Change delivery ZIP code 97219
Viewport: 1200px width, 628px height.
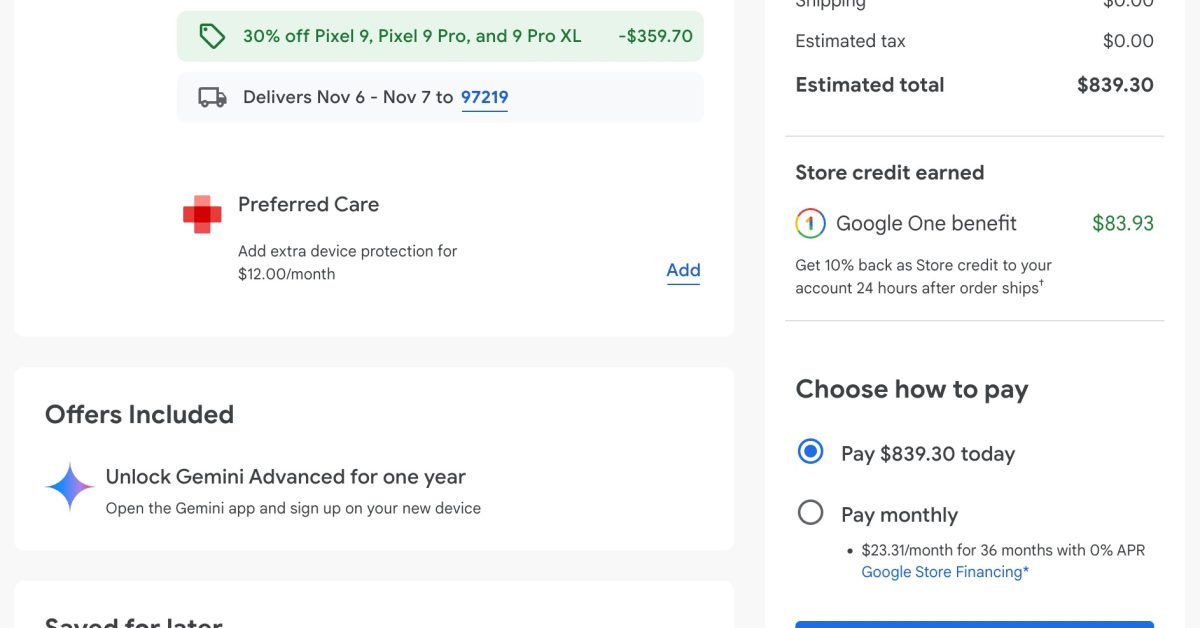tap(484, 97)
